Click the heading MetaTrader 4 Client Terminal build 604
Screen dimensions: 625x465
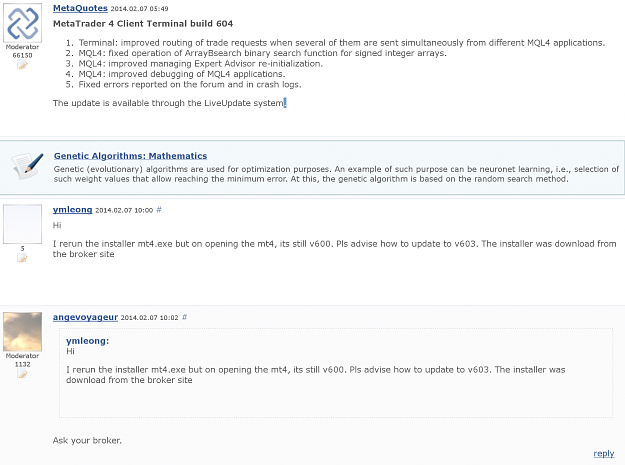[x=143, y=24]
